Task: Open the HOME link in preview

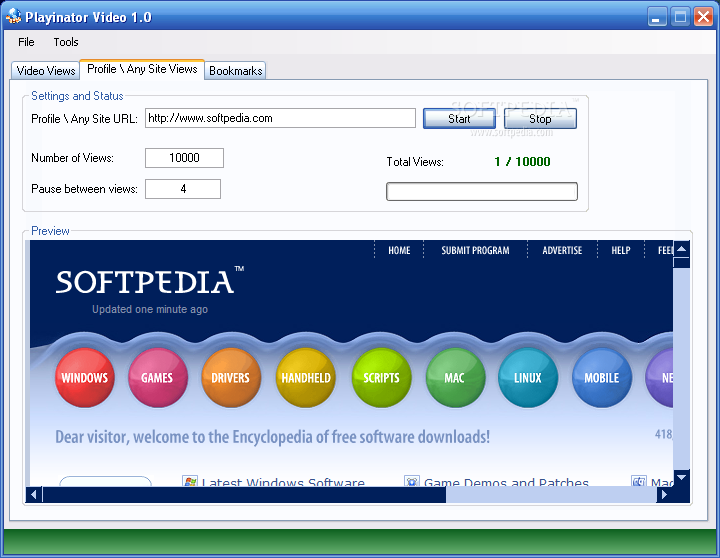Action: point(399,250)
